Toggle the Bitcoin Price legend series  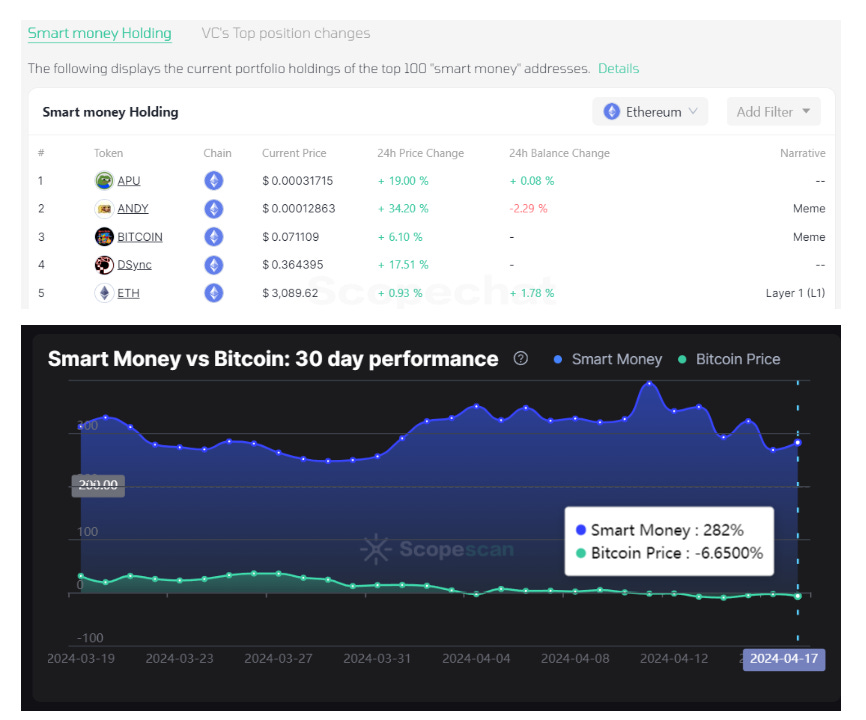point(729,359)
